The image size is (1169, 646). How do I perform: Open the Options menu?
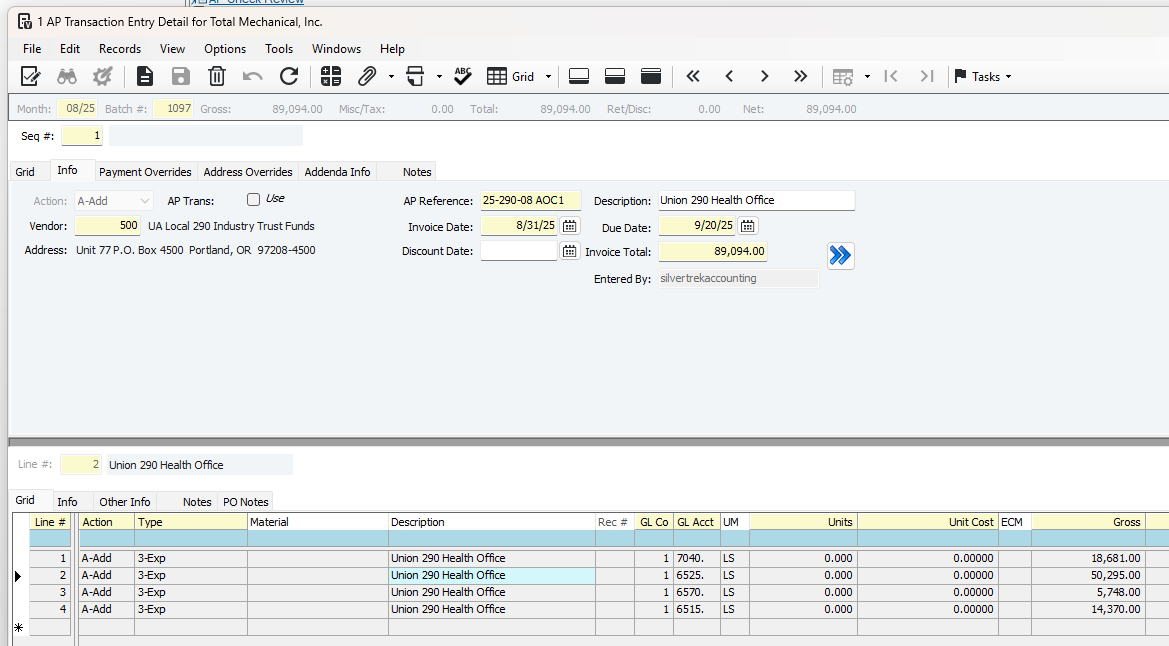coord(225,48)
